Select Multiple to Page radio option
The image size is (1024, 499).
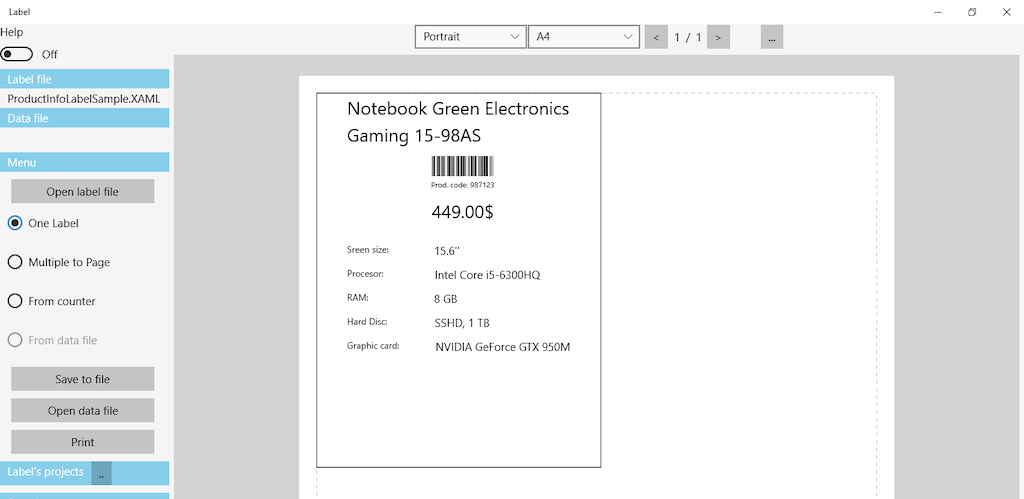(15, 262)
